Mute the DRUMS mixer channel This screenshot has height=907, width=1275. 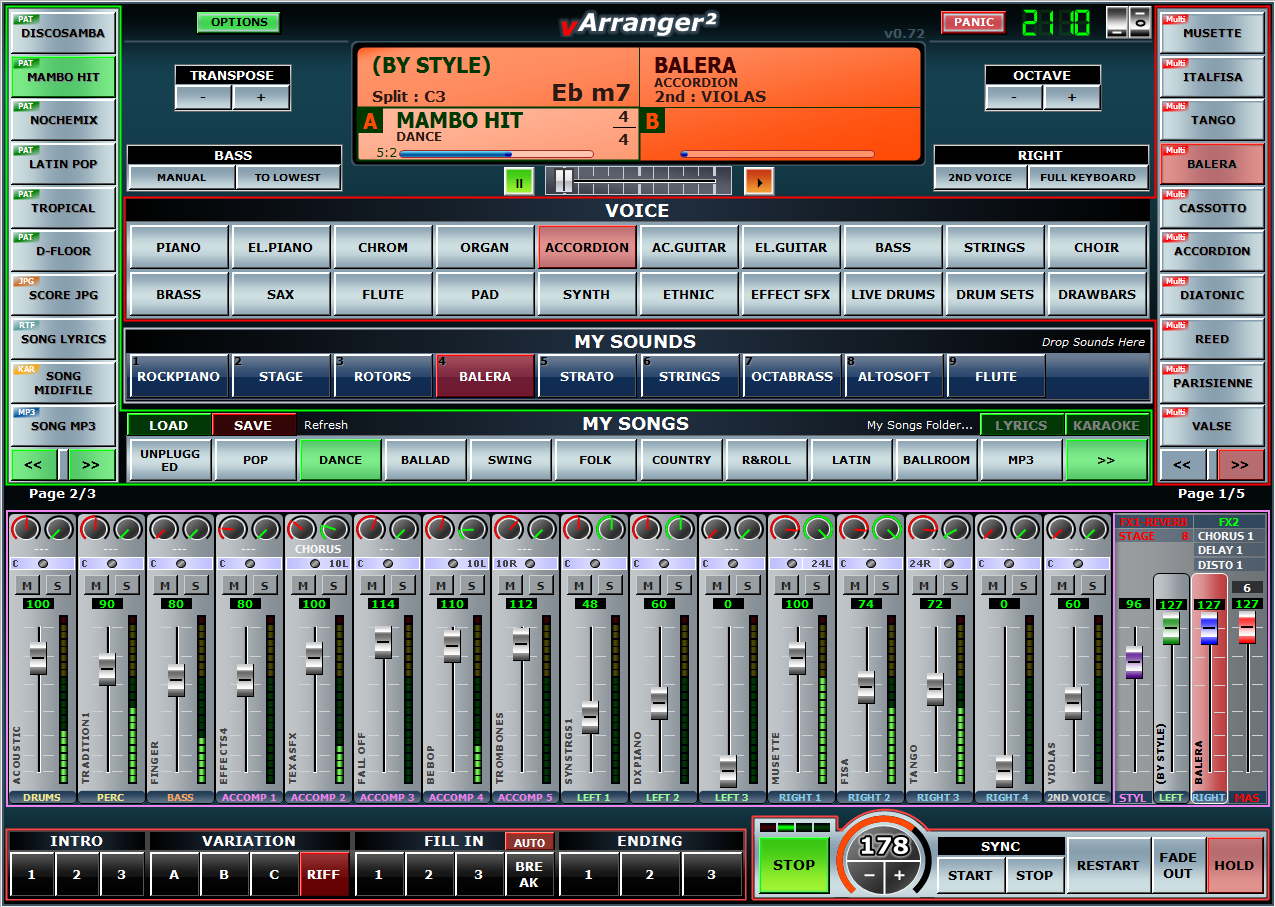pos(26,585)
